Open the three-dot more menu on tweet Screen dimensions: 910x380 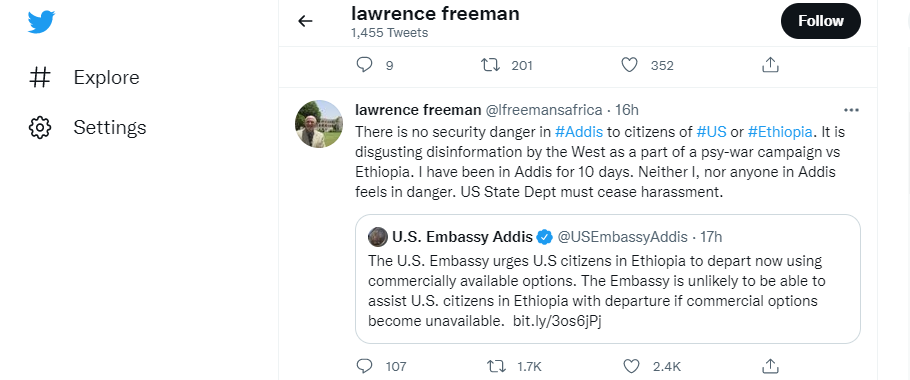click(851, 110)
